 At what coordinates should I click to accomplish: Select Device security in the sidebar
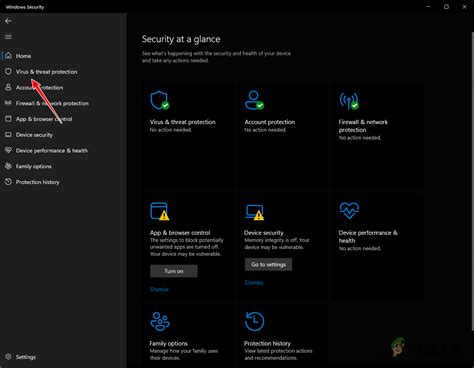click(x=34, y=135)
